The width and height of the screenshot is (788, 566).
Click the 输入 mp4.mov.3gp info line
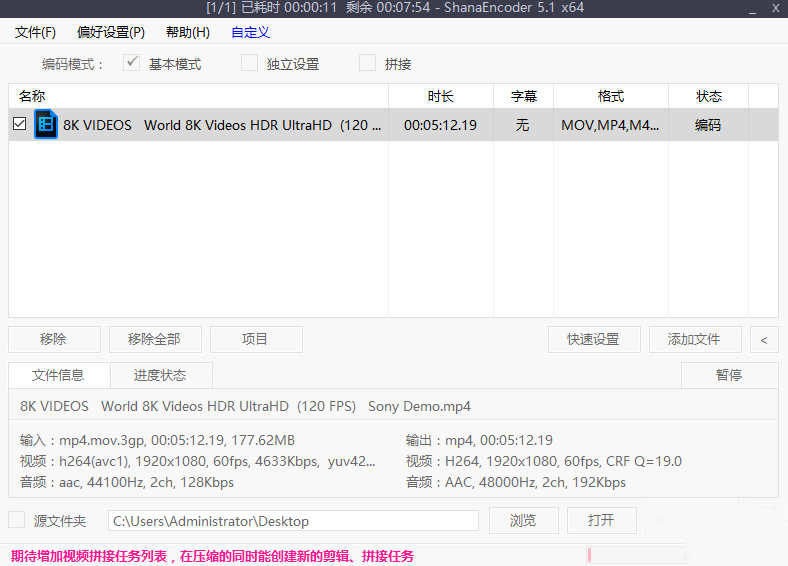157,440
